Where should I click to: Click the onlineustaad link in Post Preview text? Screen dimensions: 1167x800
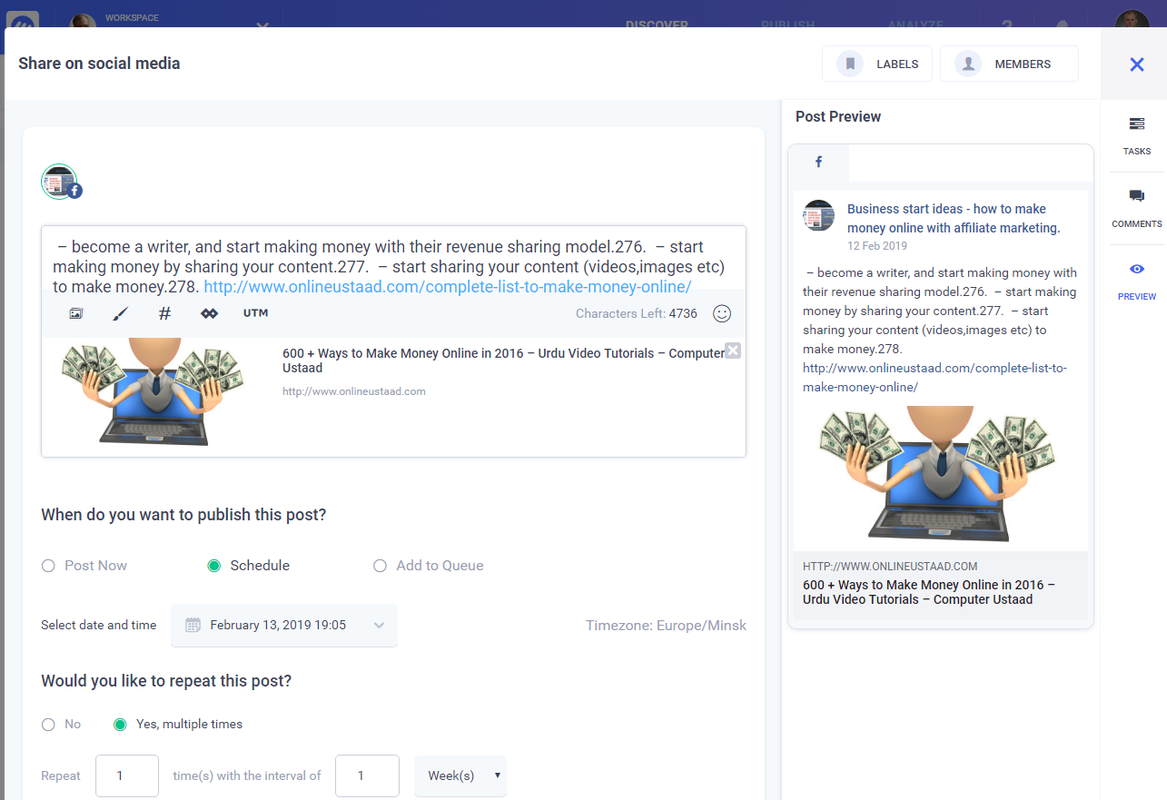[x=934, y=377]
